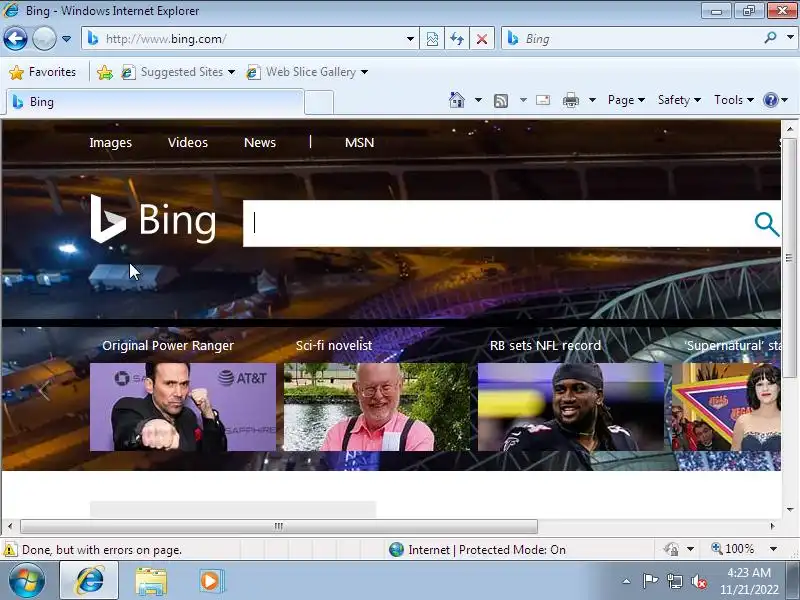Open Windows Explorer from taskbar
The height and width of the screenshot is (600, 800).
click(x=151, y=582)
